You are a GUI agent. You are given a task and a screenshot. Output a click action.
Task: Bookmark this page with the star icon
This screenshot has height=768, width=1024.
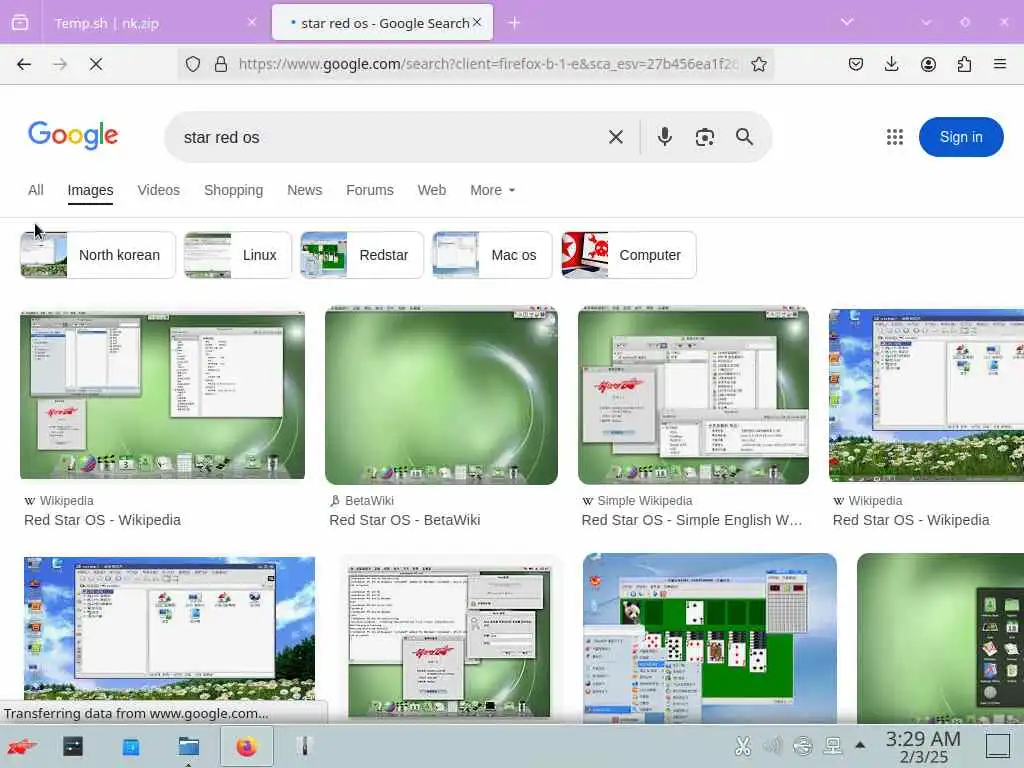[758, 64]
